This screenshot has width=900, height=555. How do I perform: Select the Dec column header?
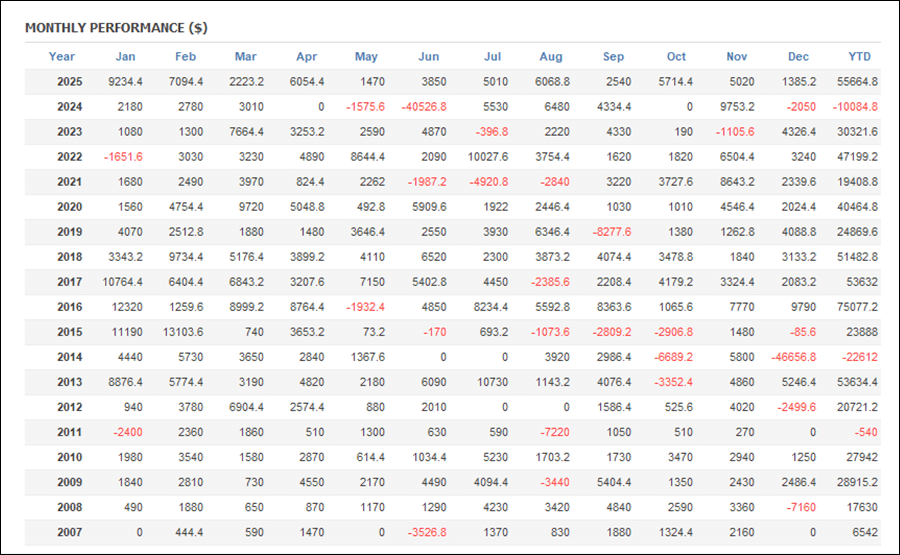pos(798,57)
